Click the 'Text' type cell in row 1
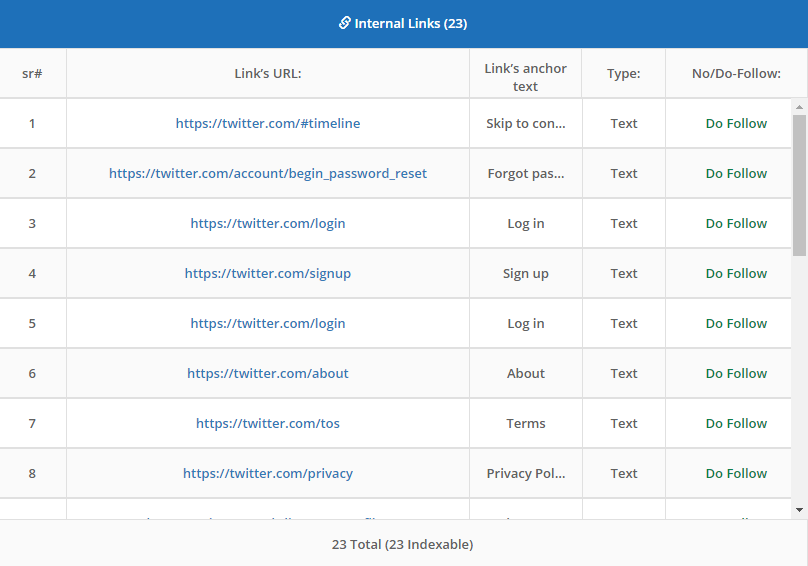This screenshot has height=566, width=808. [624, 123]
